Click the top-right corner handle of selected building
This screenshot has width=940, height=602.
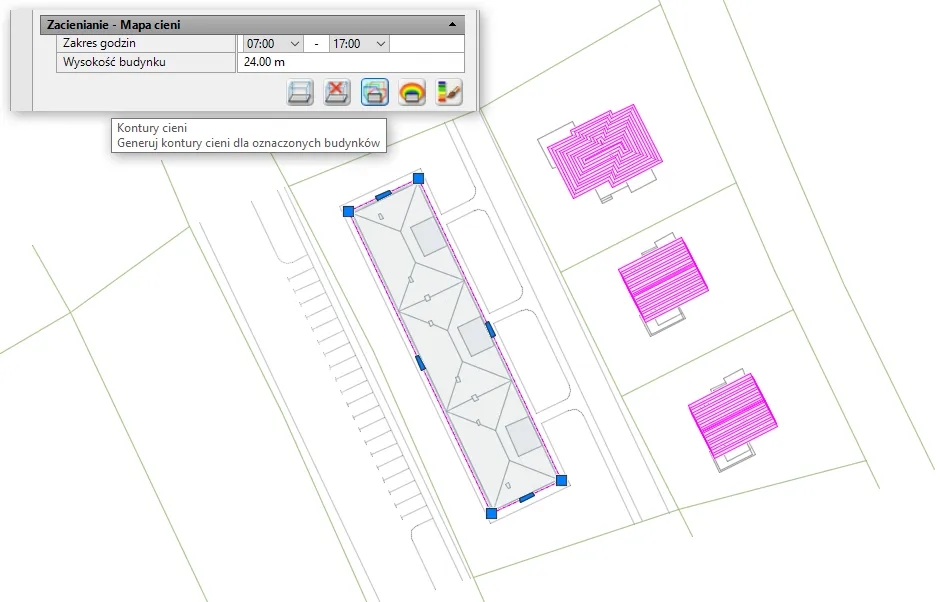coord(419,178)
